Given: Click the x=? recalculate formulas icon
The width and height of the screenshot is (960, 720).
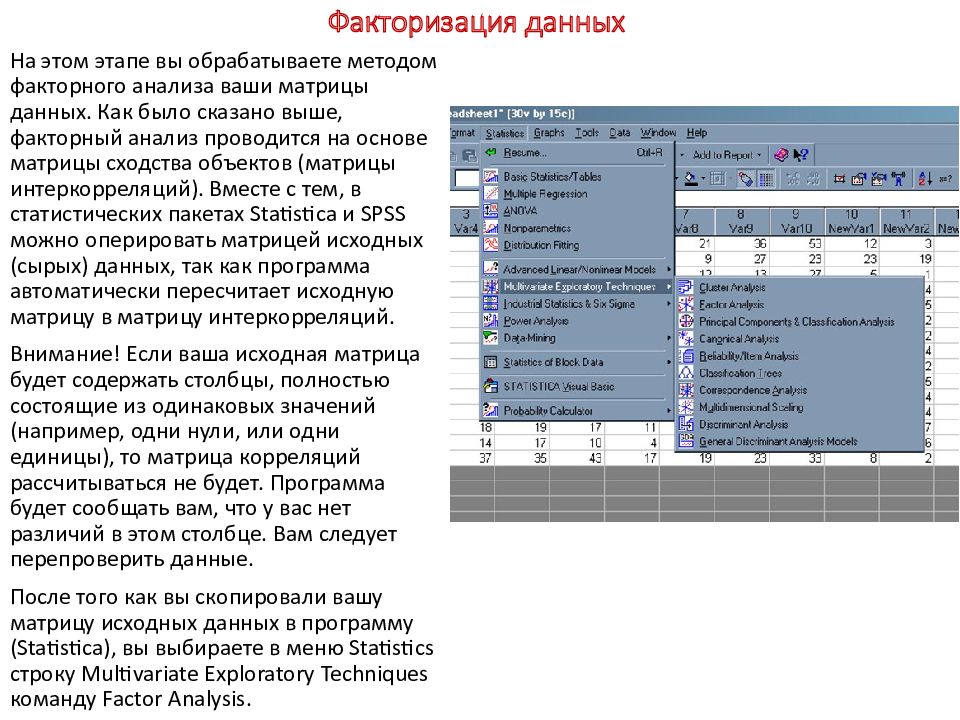Looking at the screenshot, I should pos(945,179).
